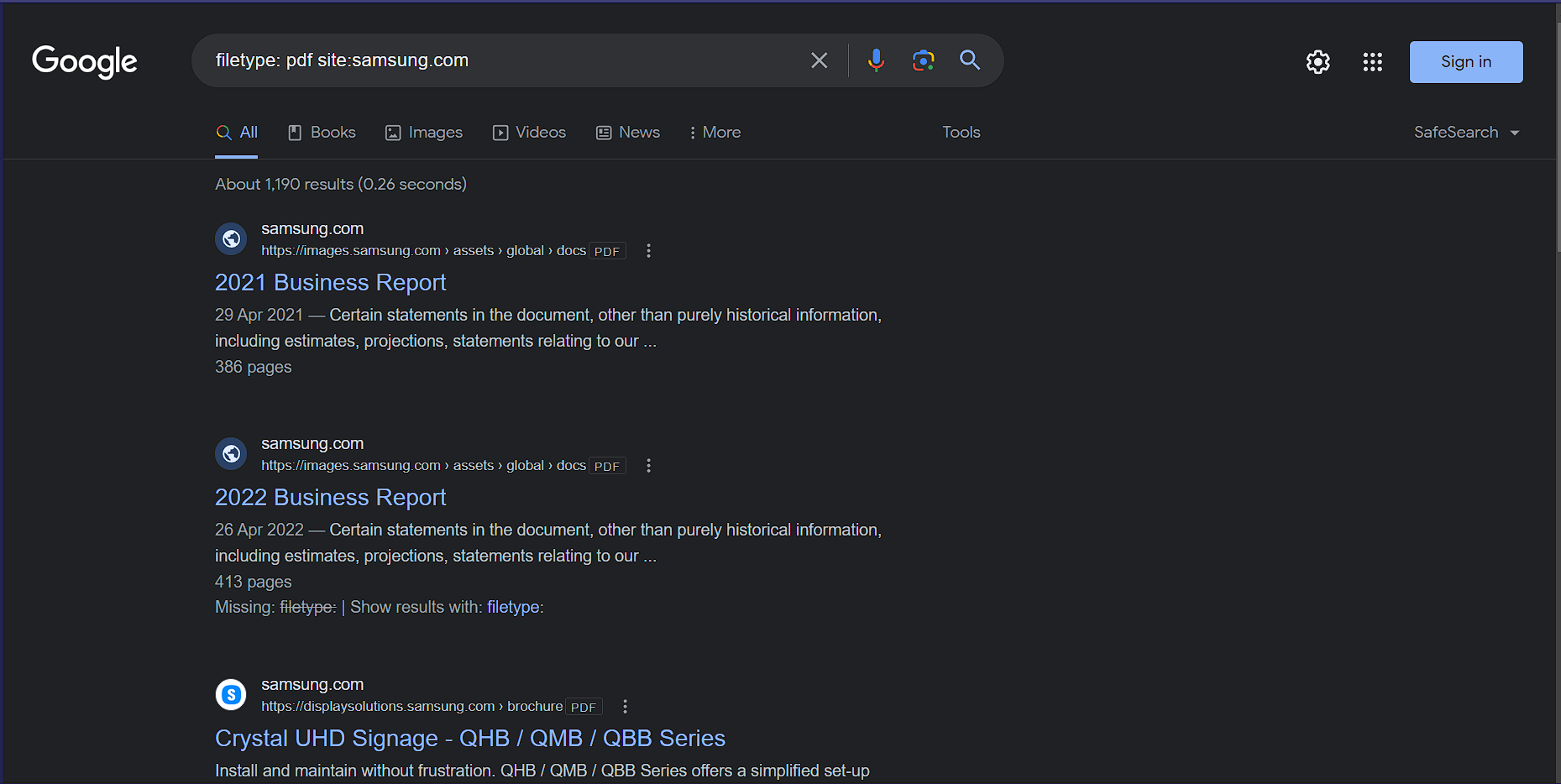The width and height of the screenshot is (1561, 784).
Task: Start voice search with microphone icon
Action: point(876,60)
